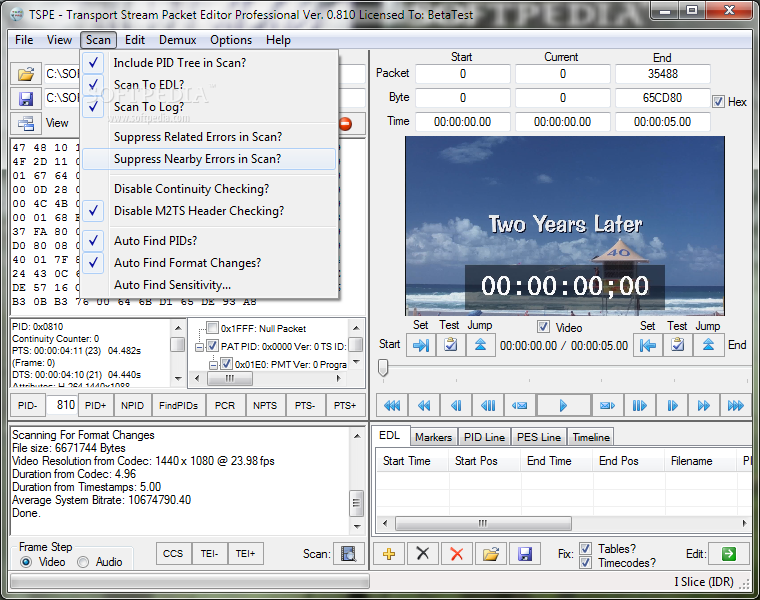Click EDL table horizontal scrollbar
Image resolution: width=760 pixels, height=600 pixels.
483,523
